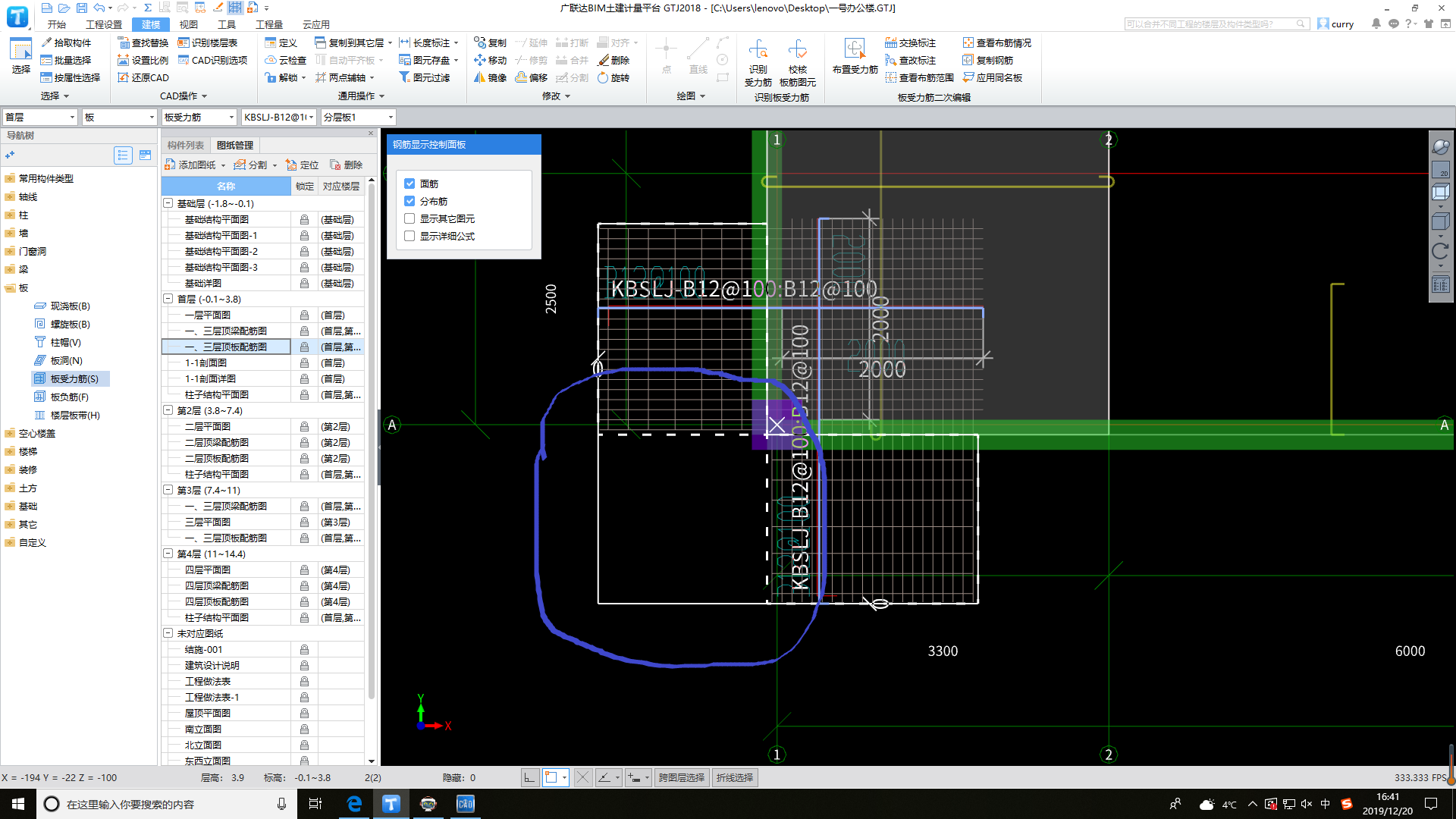Select the 镜像 mirror tool

[490, 77]
